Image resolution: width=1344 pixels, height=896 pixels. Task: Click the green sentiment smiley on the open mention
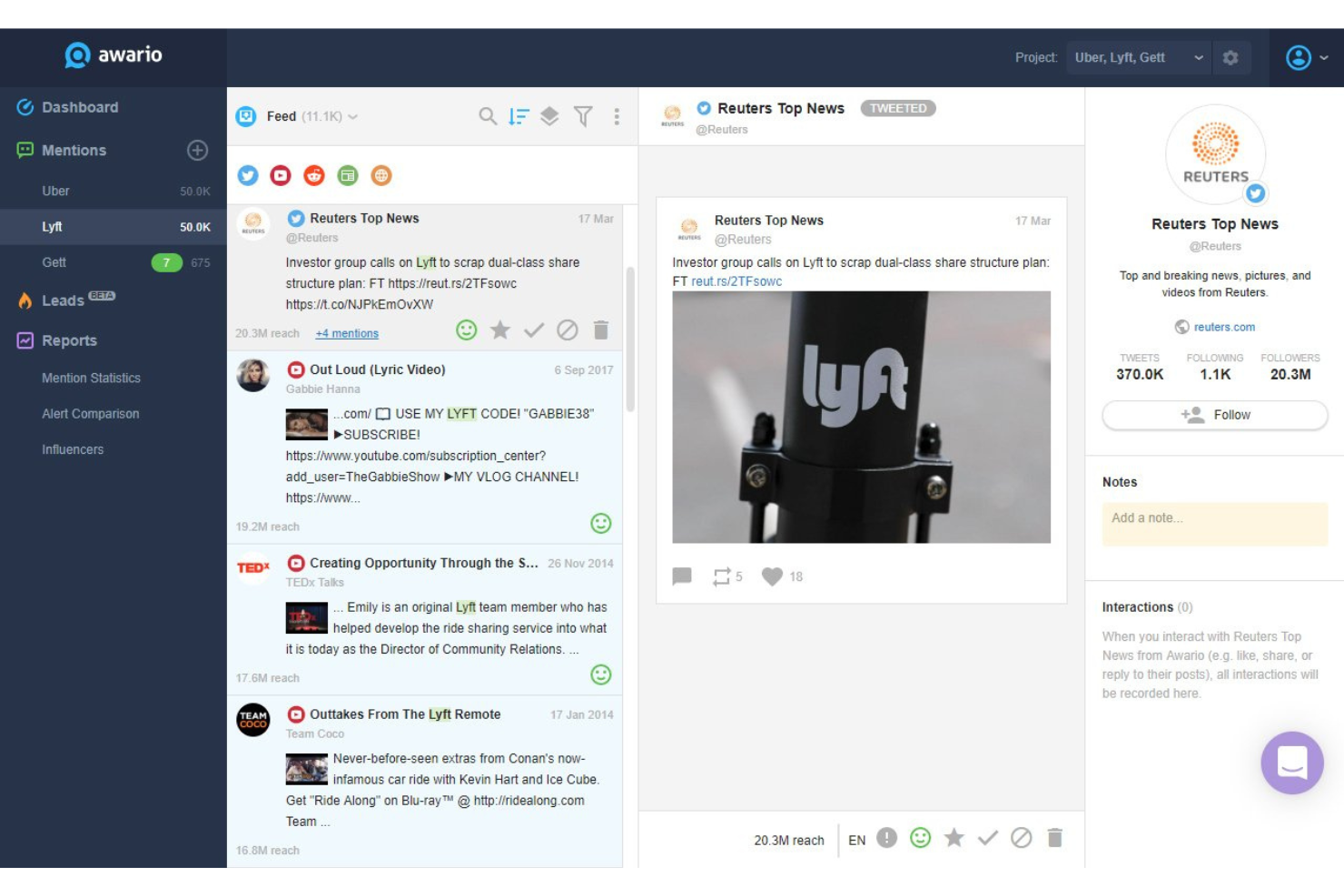tap(920, 838)
